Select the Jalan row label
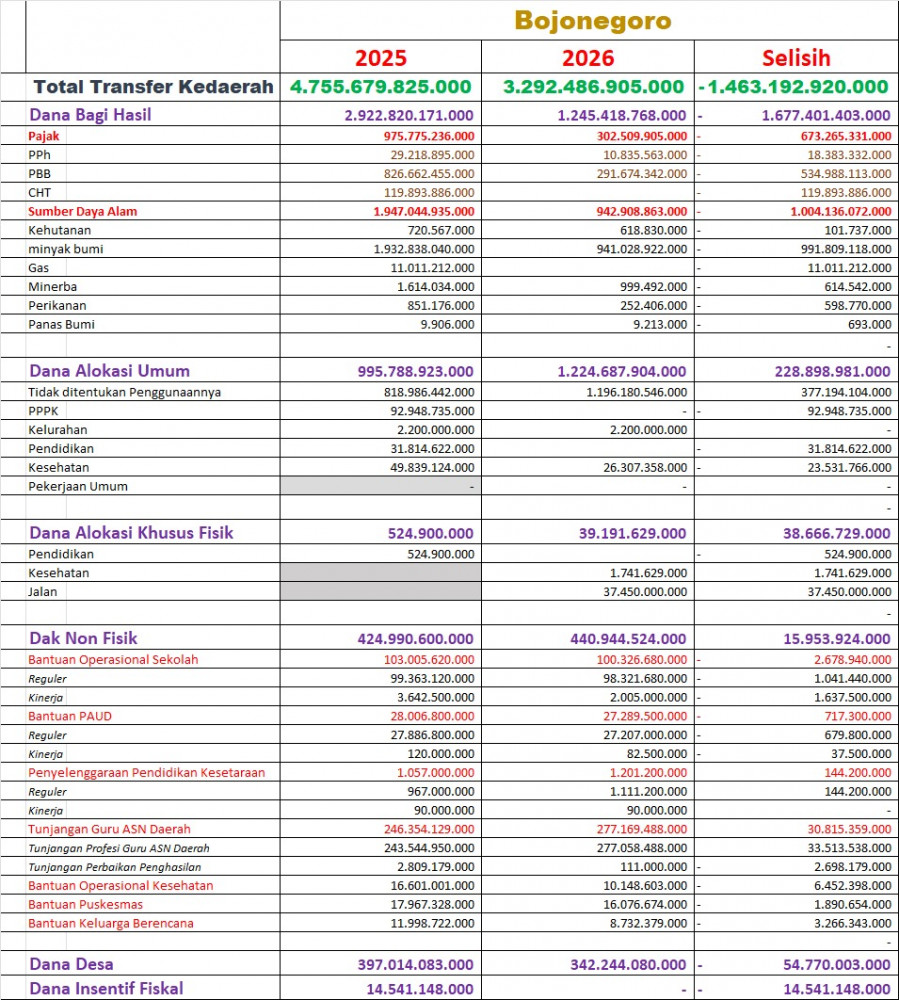The width and height of the screenshot is (899, 1000). click(x=42, y=592)
